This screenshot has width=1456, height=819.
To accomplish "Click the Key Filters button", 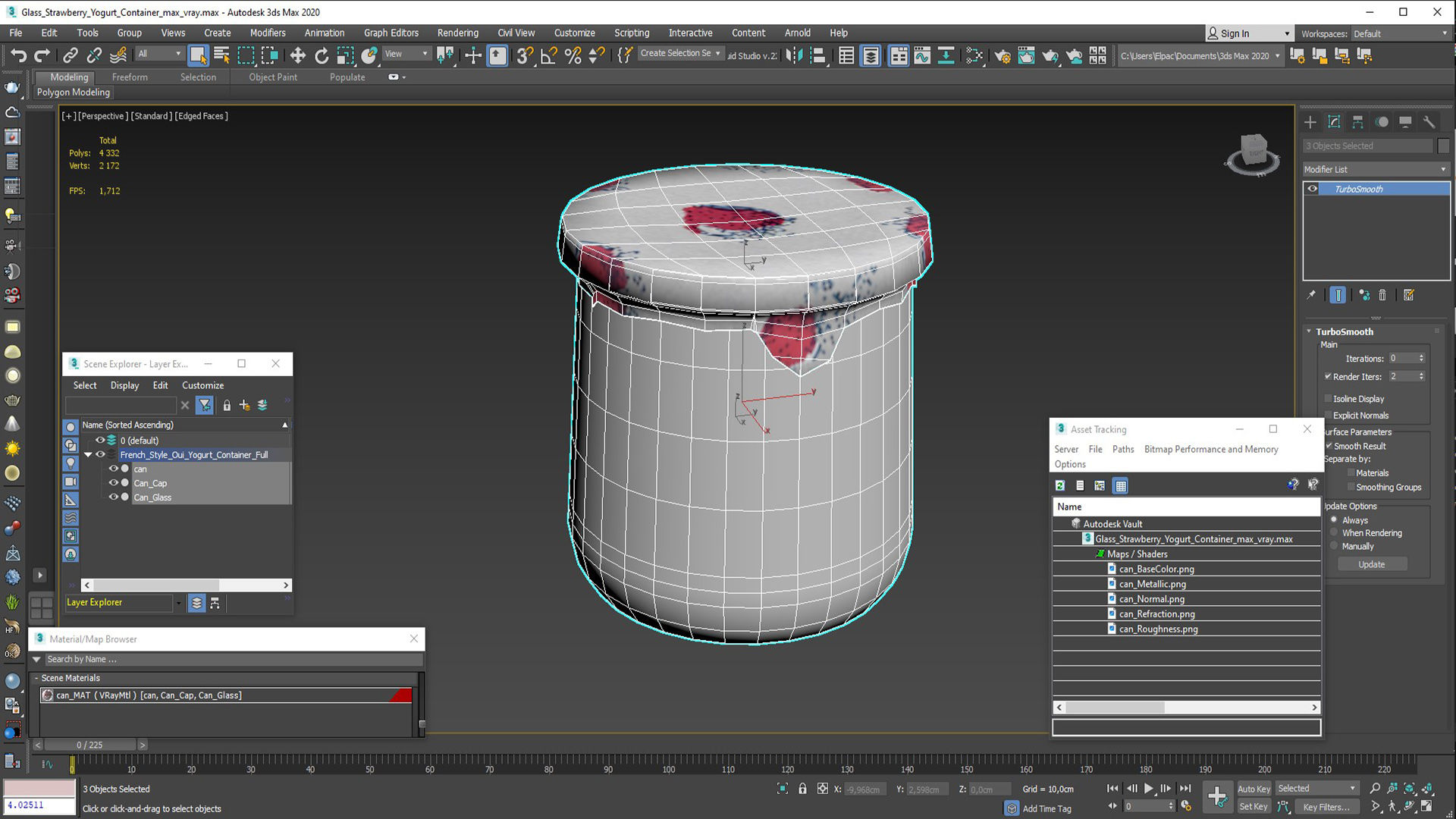I will (1326, 807).
